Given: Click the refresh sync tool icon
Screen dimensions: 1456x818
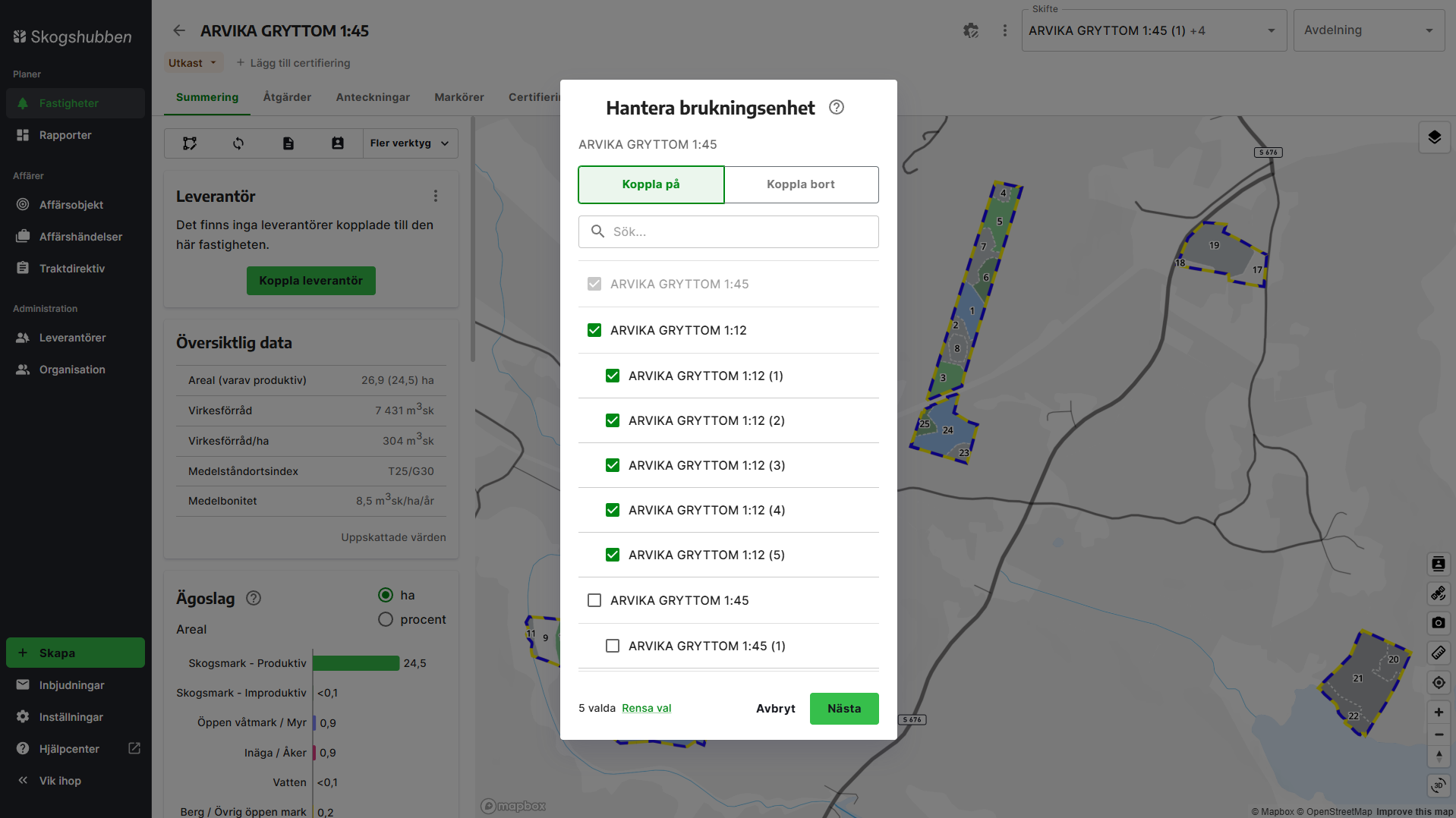Looking at the screenshot, I should (238, 143).
